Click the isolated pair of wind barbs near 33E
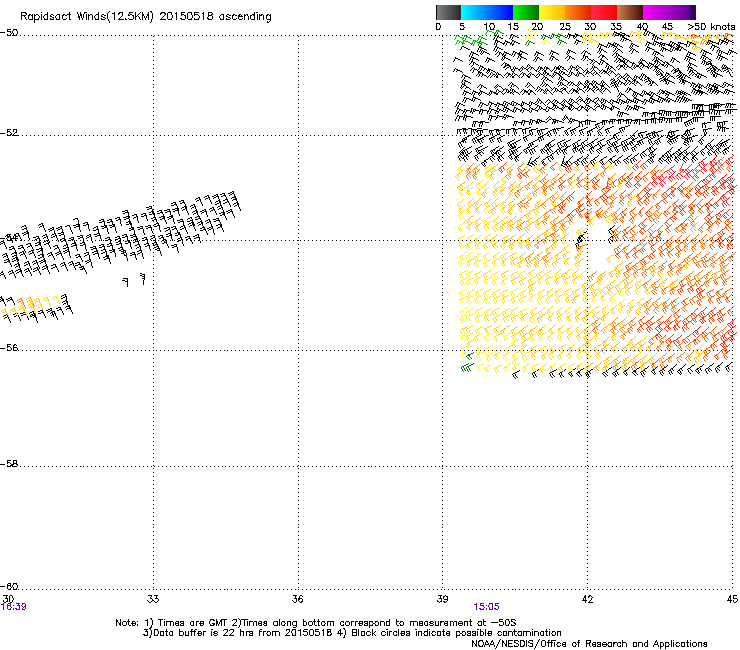 (x=135, y=279)
